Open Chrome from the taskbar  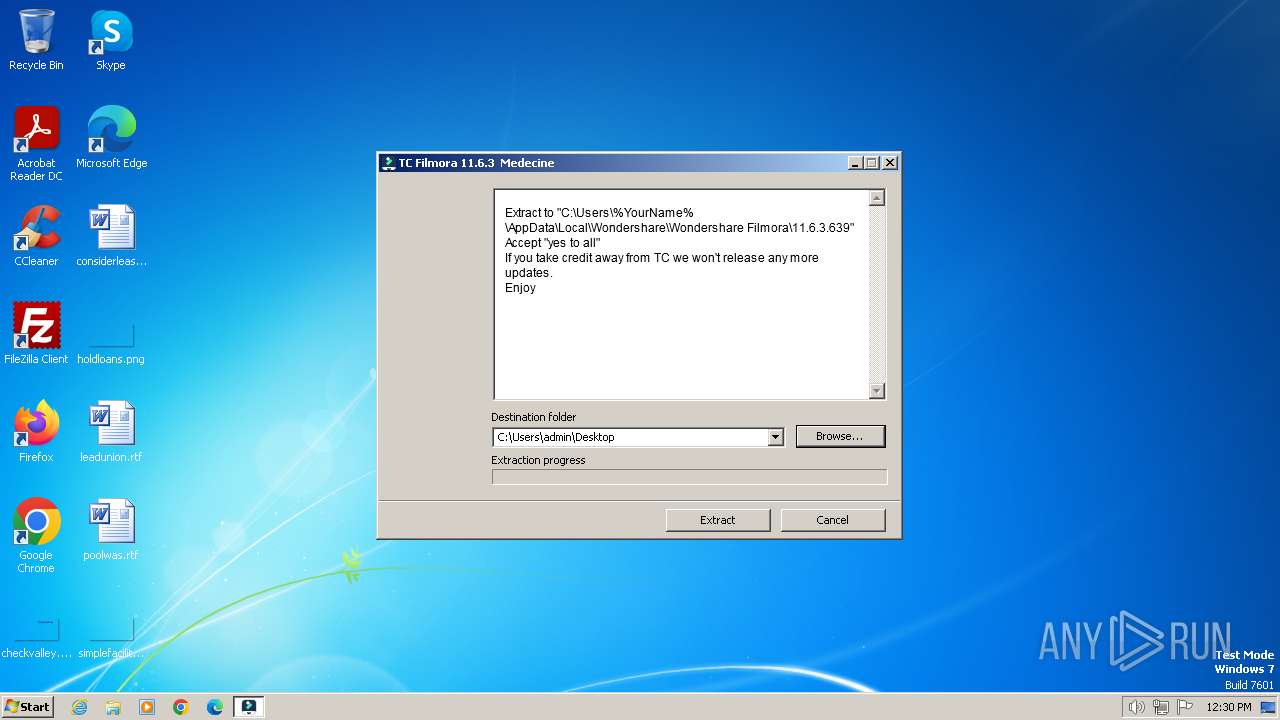181,707
